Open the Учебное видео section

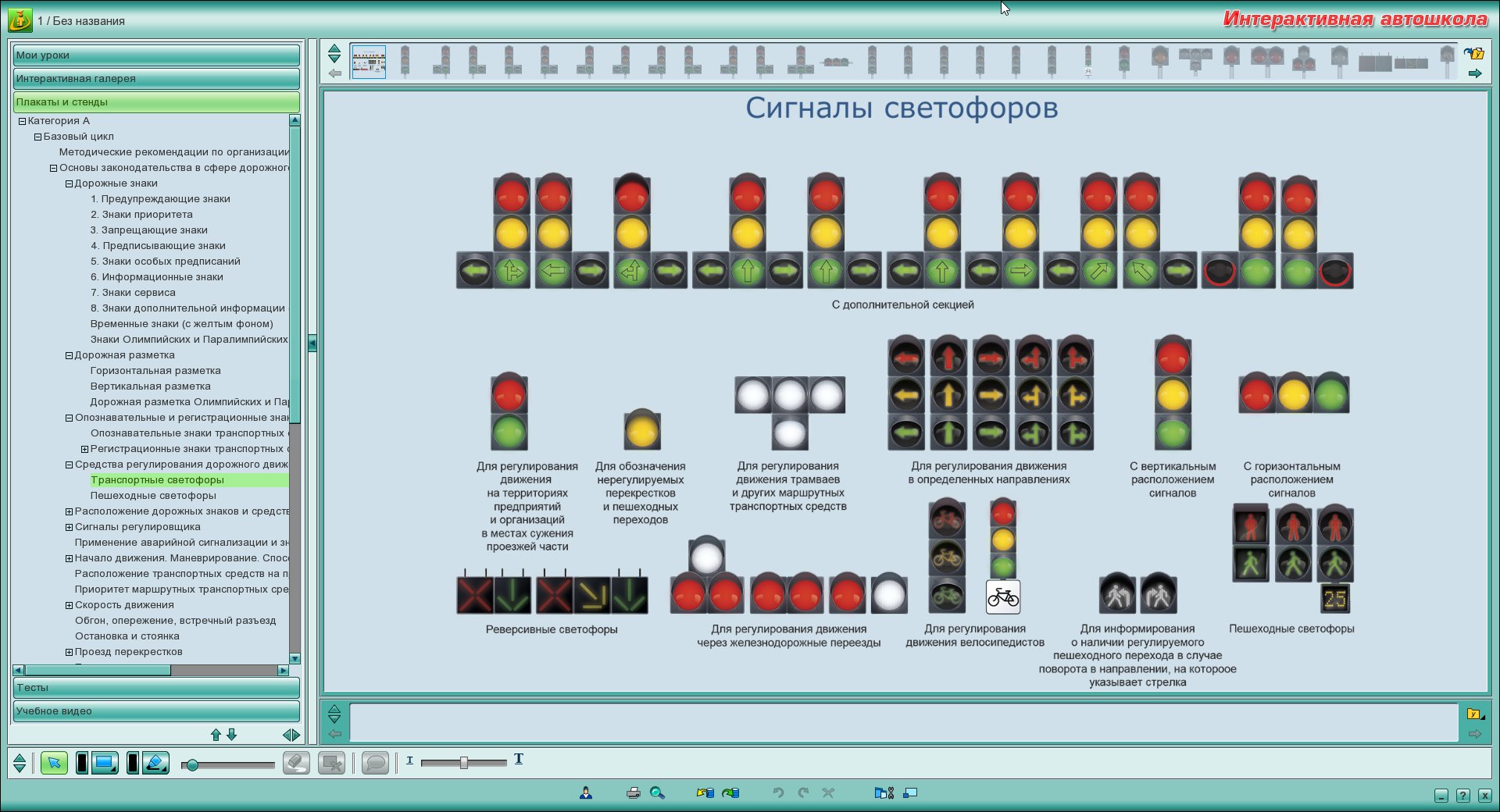156,710
